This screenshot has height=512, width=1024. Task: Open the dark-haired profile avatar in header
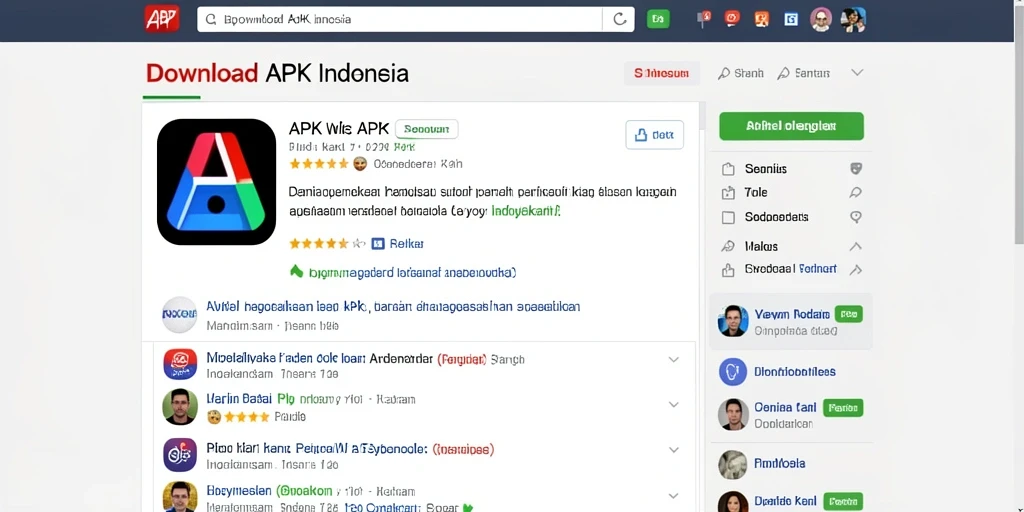click(853, 20)
